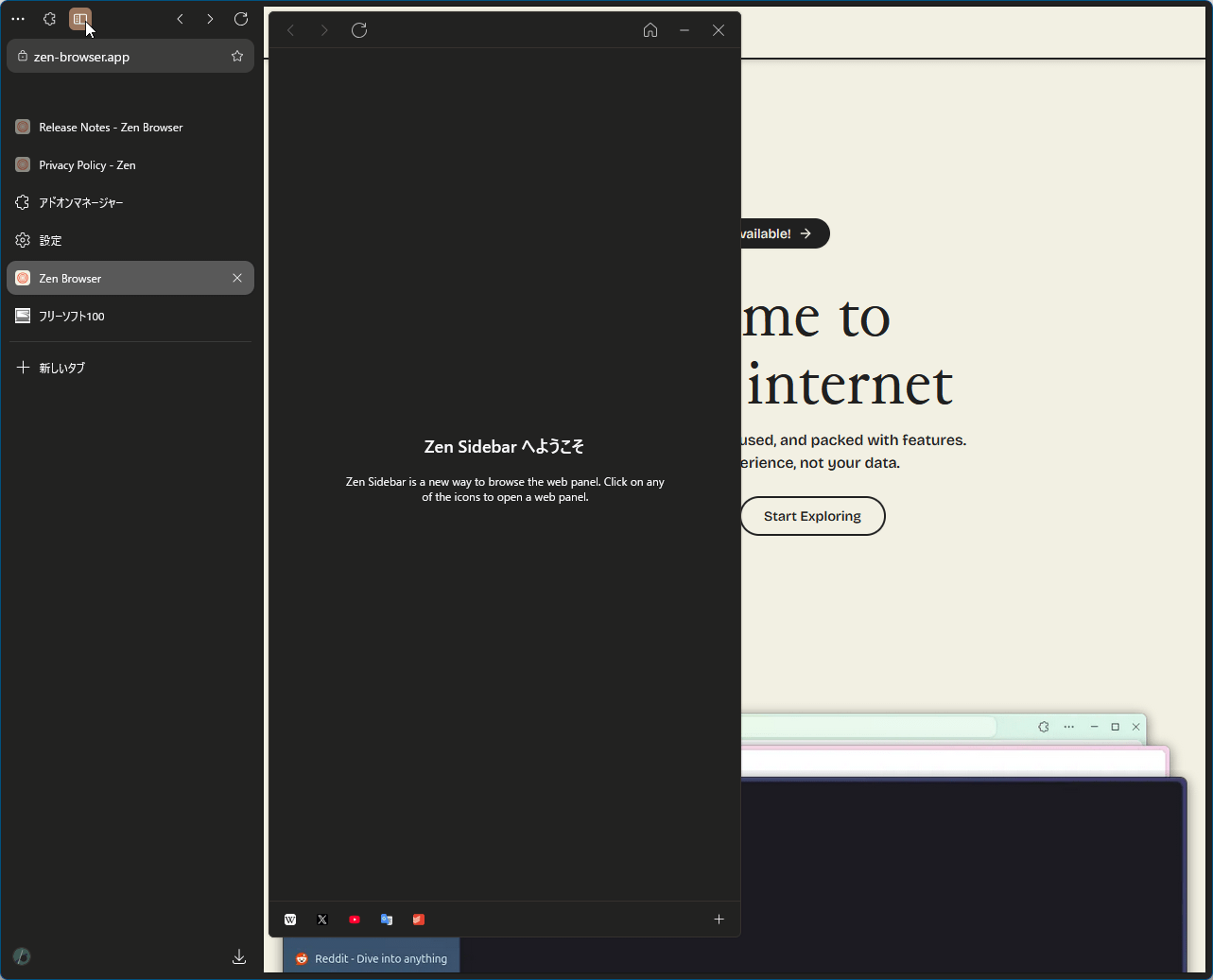This screenshot has width=1213, height=980.
Task: Switch to Privacy Policy - Zen tab
Action: tap(130, 164)
